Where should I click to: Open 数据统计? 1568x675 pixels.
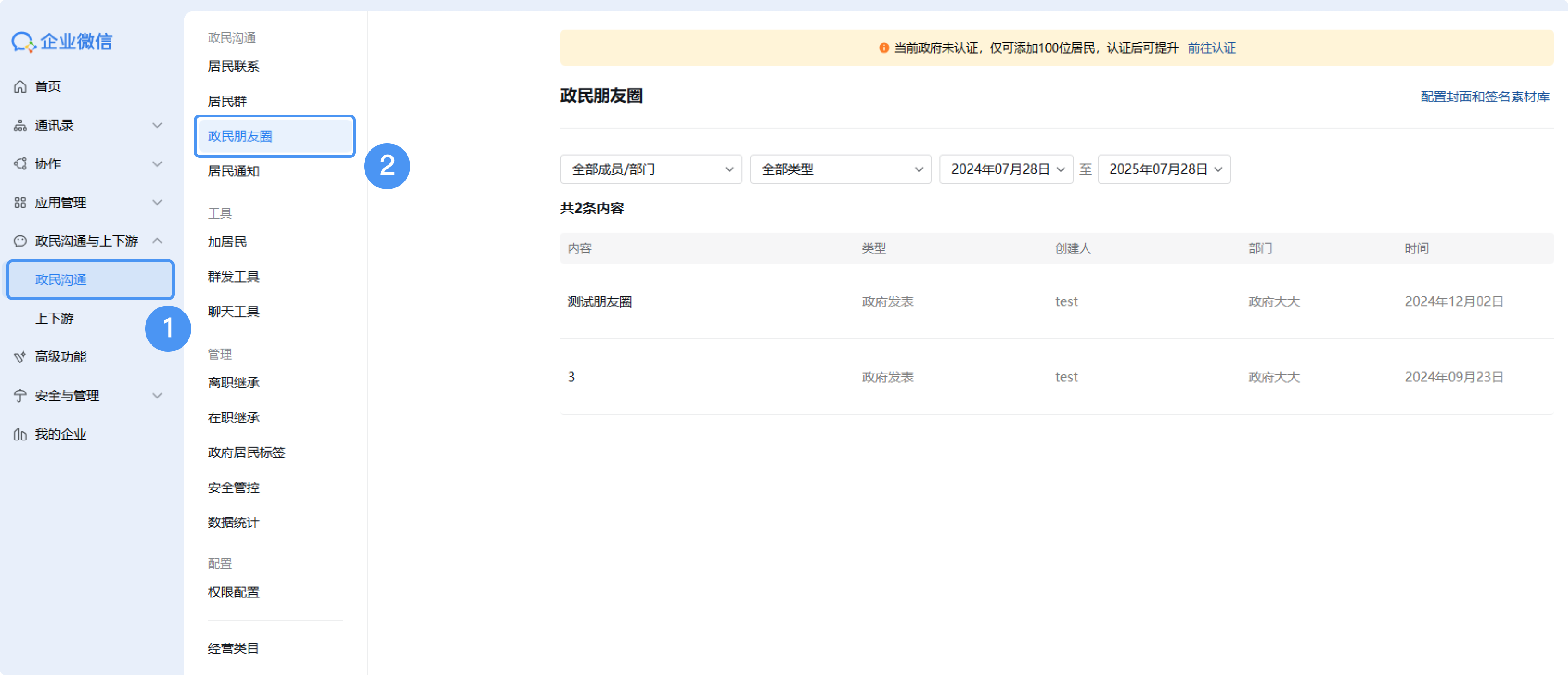coord(233,522)
